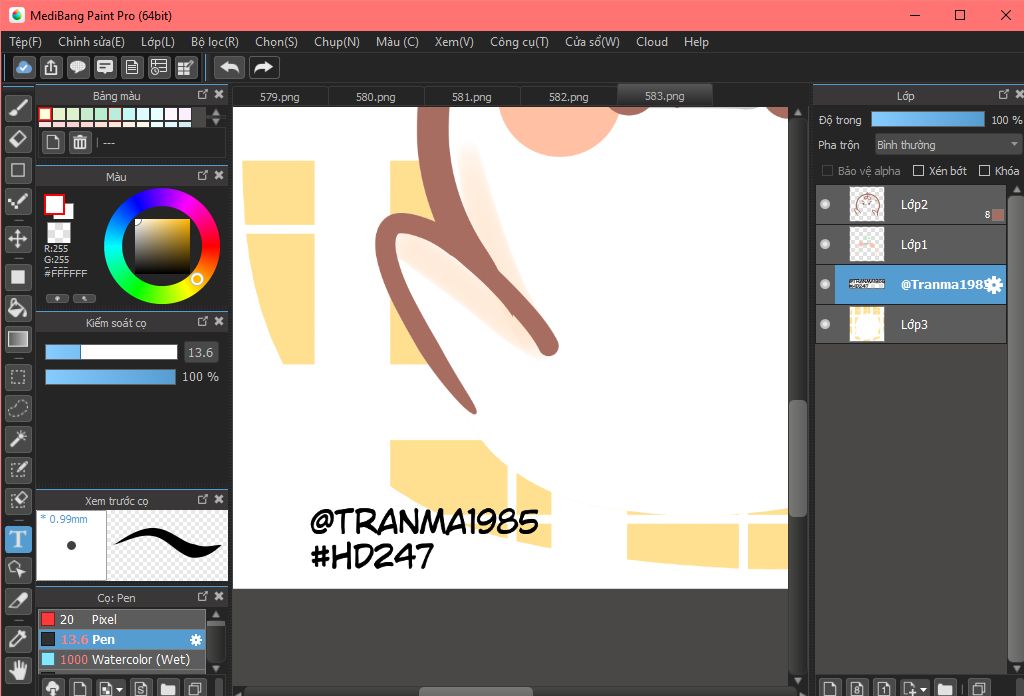
Task: Click the export upload icon in toolbar
Action: [x=51, y=67]
